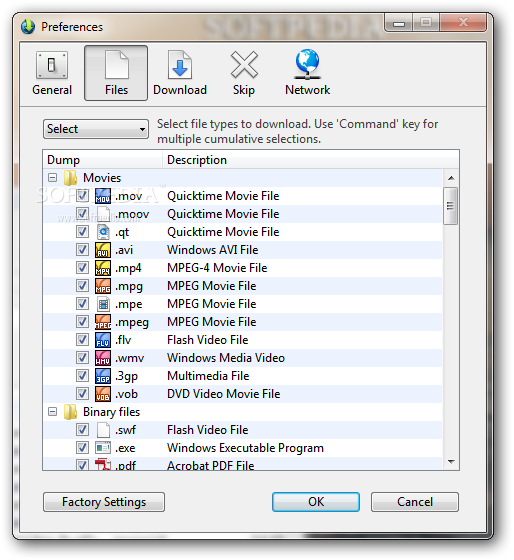Click the Factory Settings button
The image size is (514, 560).
point(104,502)
